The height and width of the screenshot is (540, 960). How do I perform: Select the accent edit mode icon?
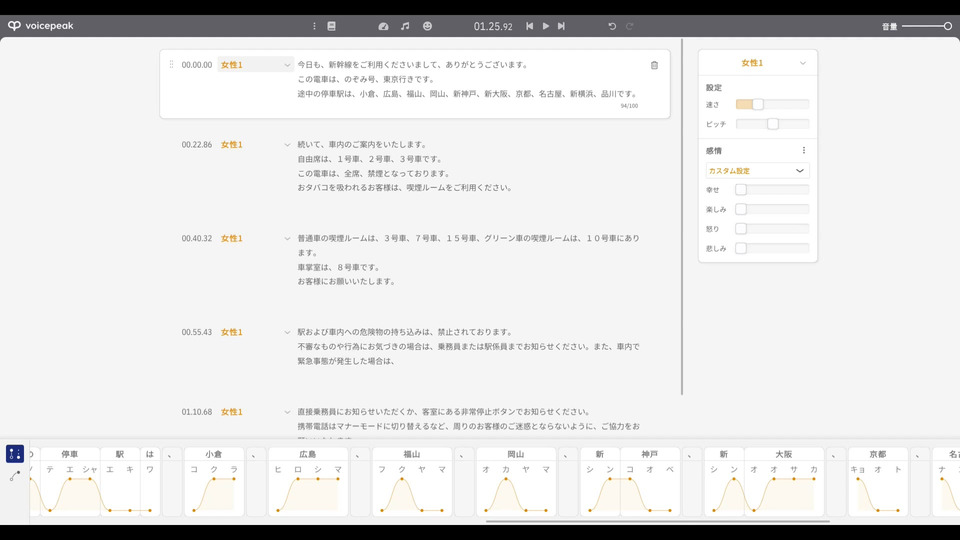15,454
